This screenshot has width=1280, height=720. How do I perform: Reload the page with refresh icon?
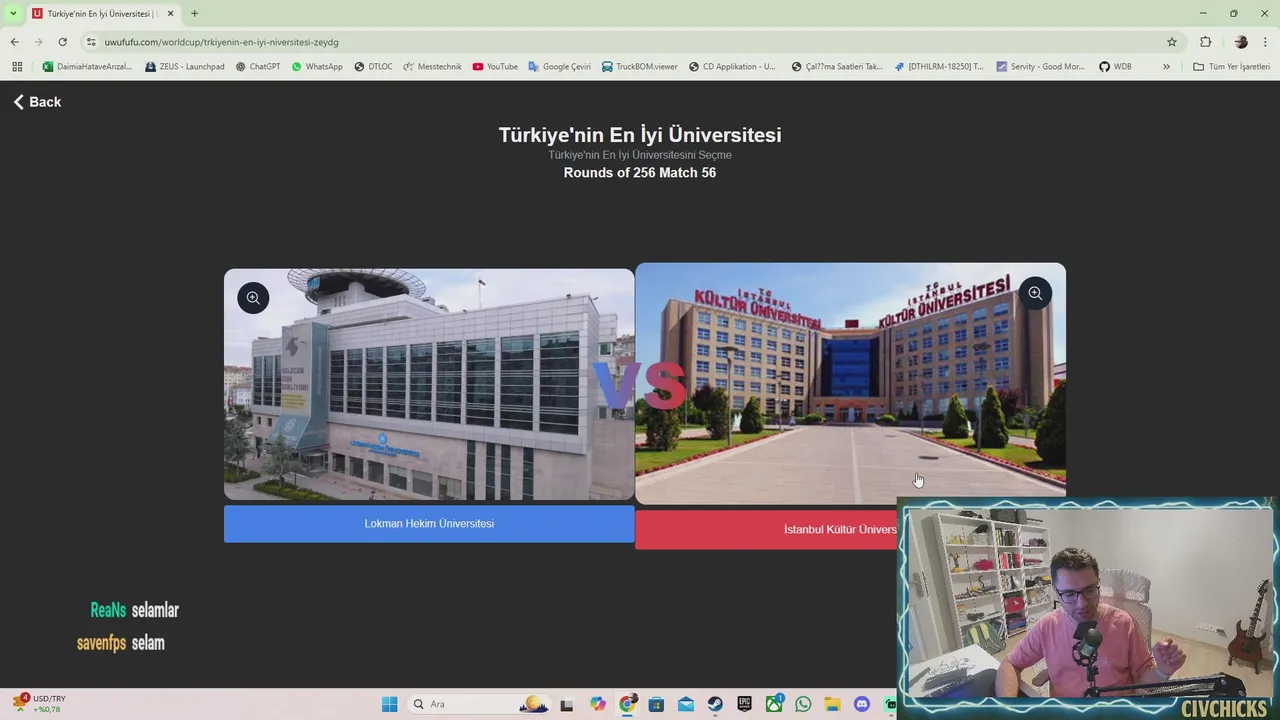(x=62, y=42)
